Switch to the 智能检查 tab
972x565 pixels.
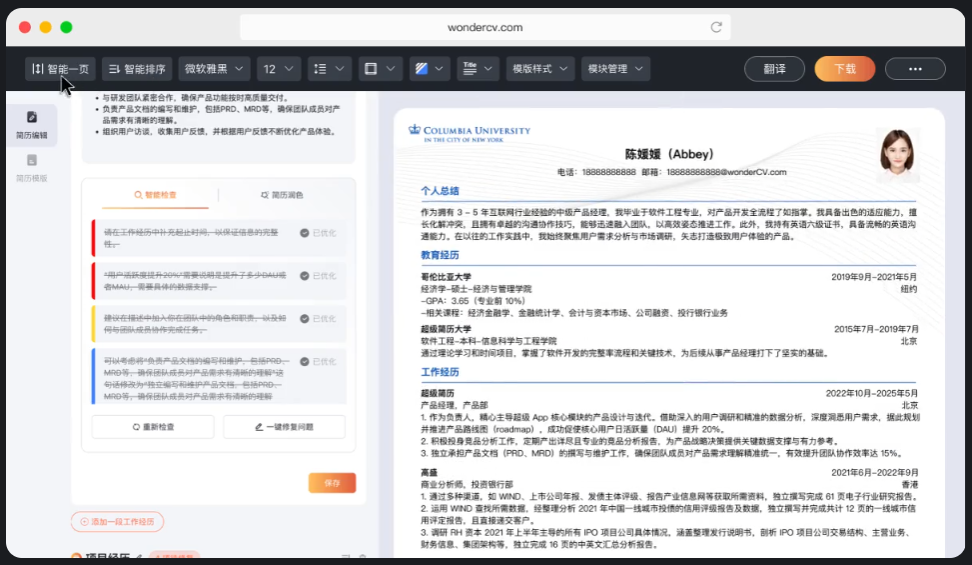coord(154,195)
